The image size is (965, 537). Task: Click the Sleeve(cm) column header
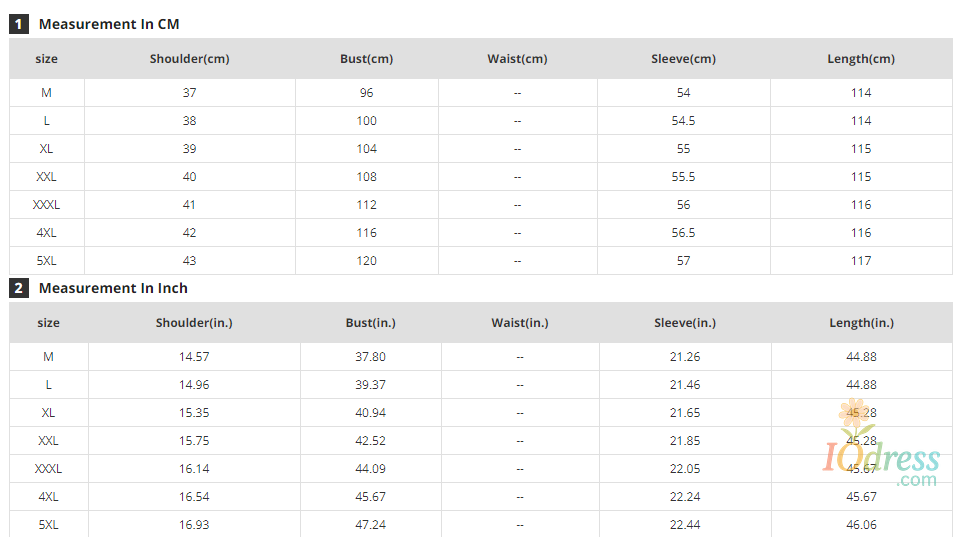coord(683,59)
